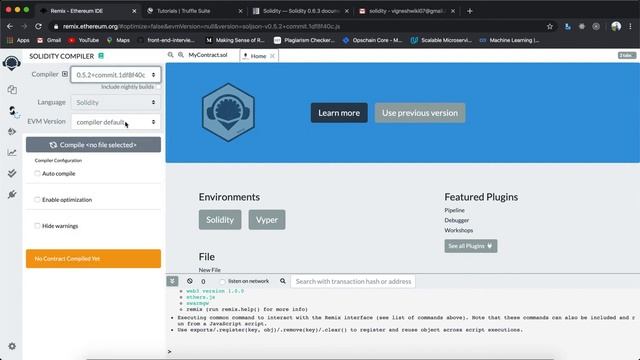Open the Settings gear in sidebar
Image resolution: width=640 pixels, height=360 pixels.
[x=12, y=346]
